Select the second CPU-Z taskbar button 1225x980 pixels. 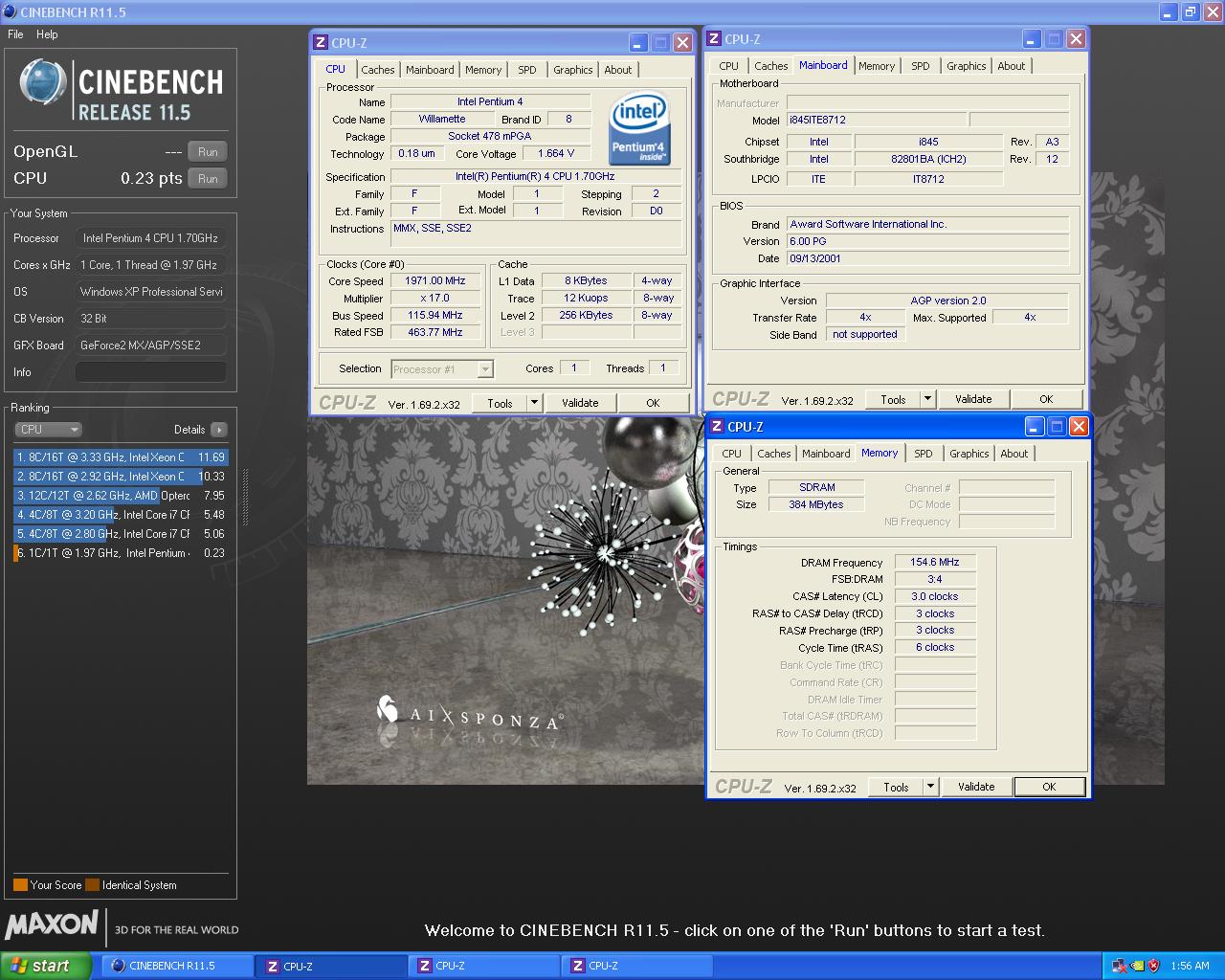(x=483, y=966)
